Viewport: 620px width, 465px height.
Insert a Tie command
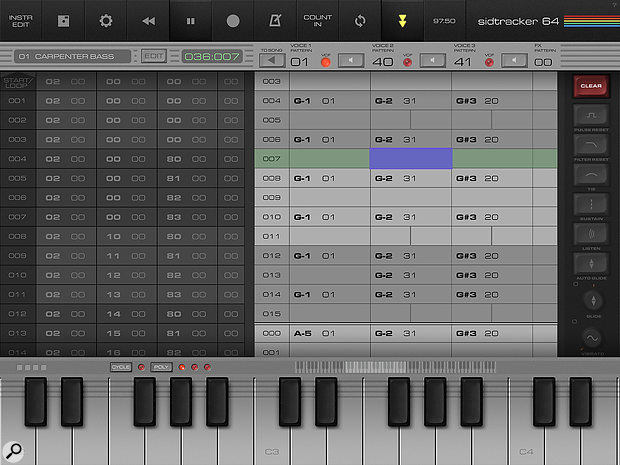pos(591,175)
